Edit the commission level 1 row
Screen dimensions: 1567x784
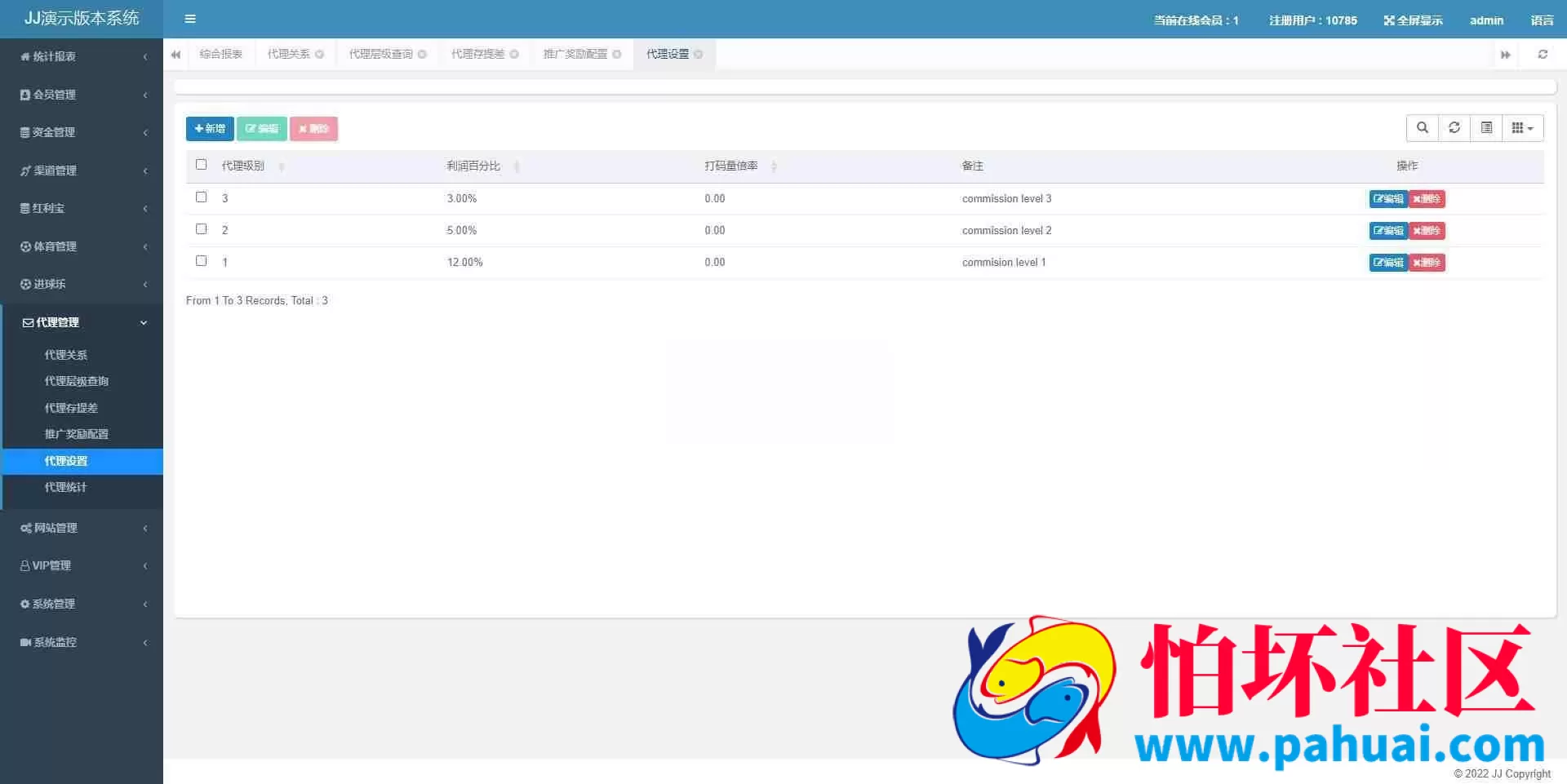click(x=1388, y=263)
